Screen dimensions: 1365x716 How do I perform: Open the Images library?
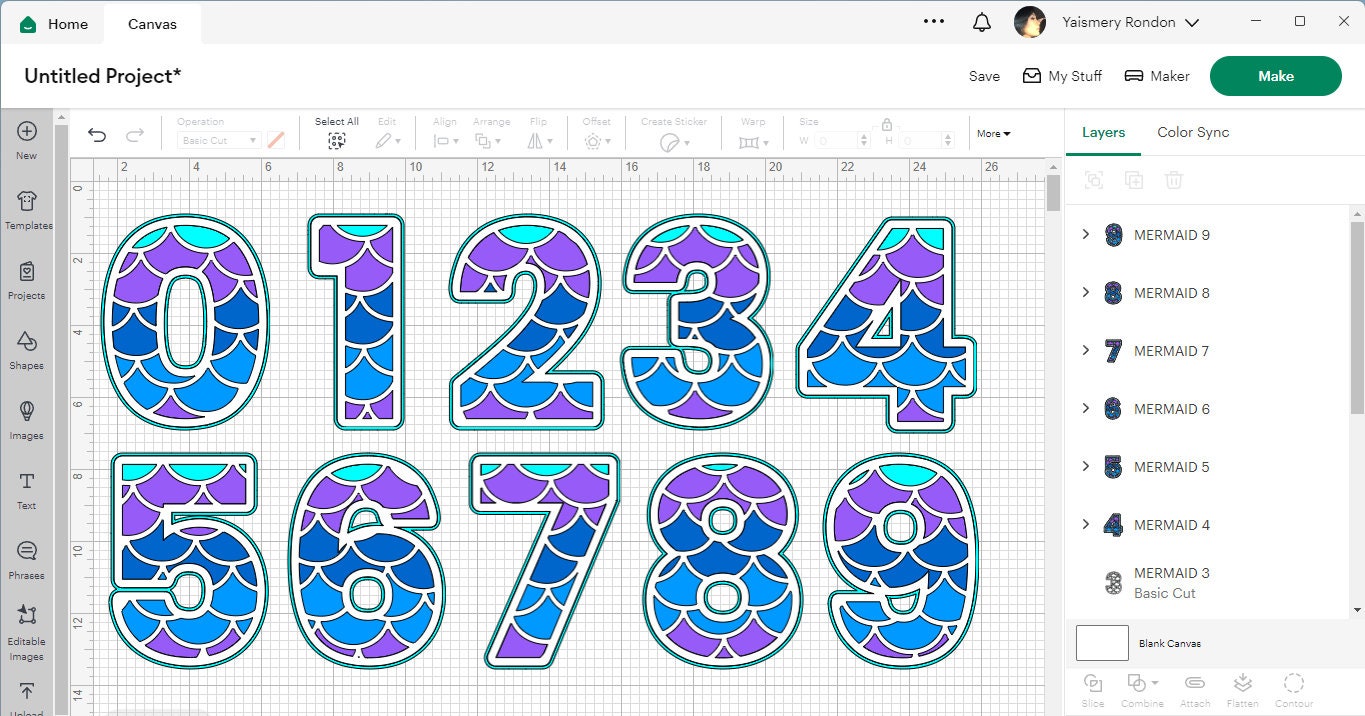pos(27,419)
